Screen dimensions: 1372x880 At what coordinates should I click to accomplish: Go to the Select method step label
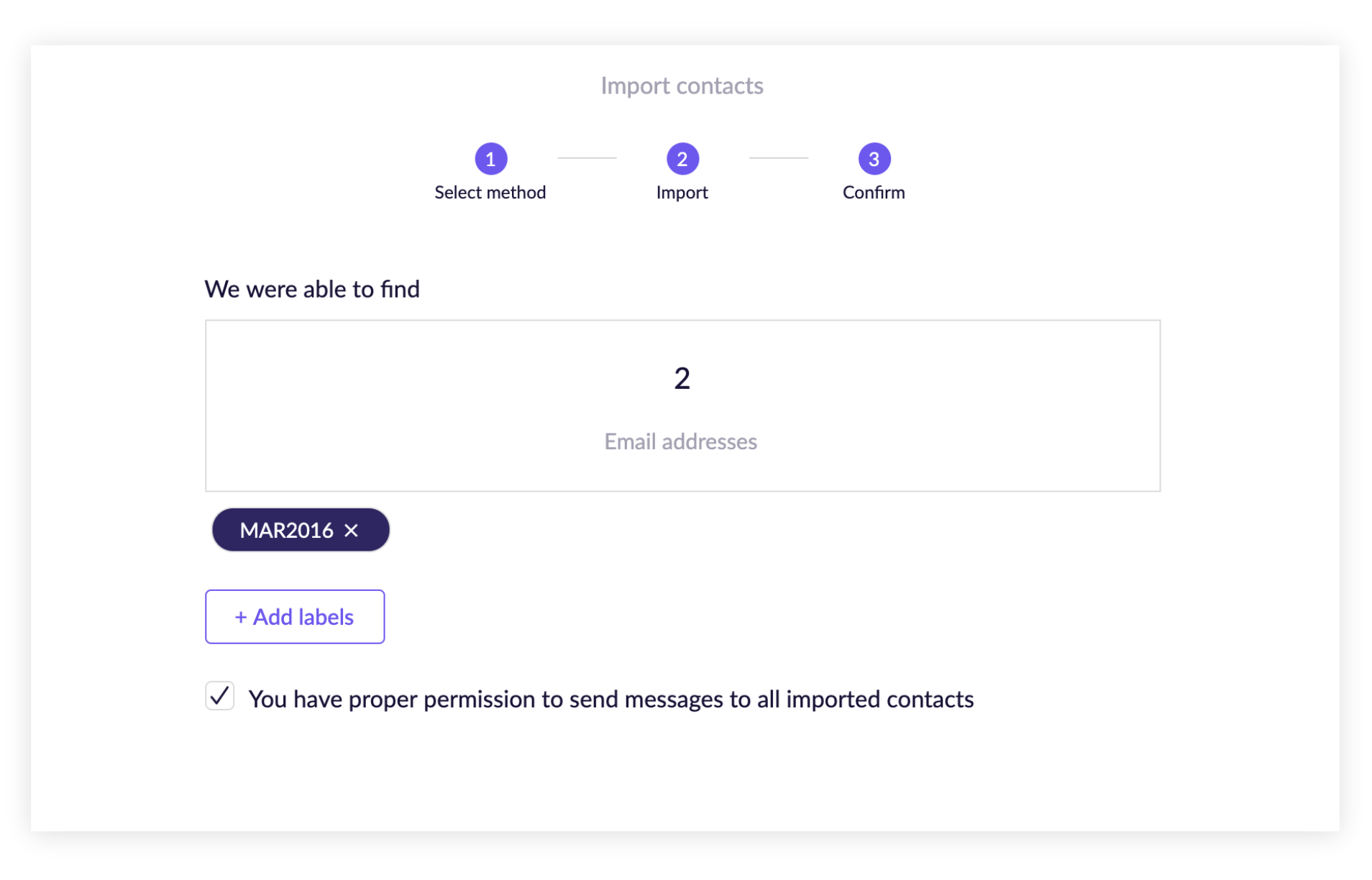click(x=490, y=193)
